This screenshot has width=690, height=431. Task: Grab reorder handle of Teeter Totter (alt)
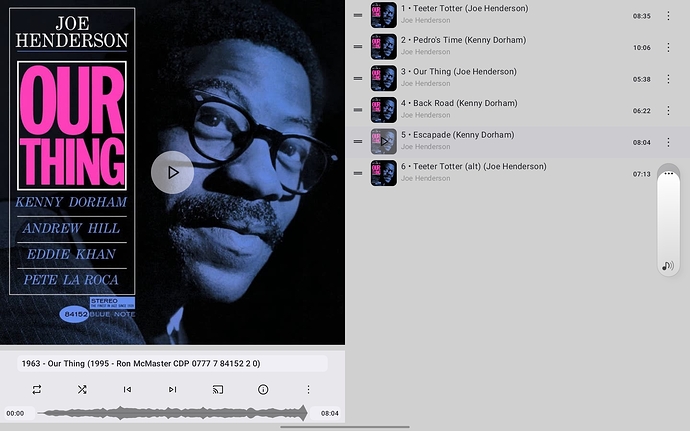point(358,173)
